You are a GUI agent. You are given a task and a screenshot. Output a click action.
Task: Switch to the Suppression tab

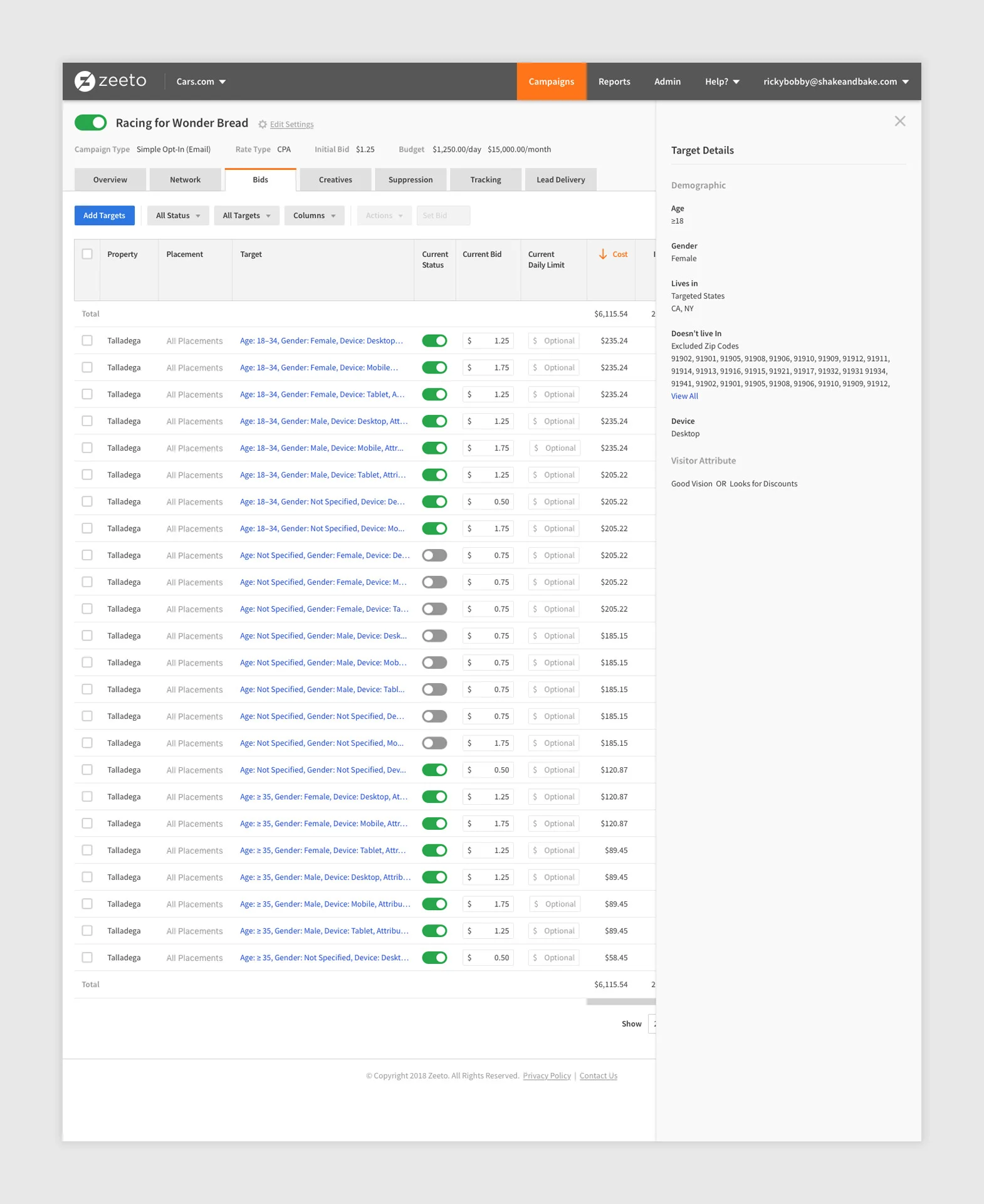pos(411,179)
